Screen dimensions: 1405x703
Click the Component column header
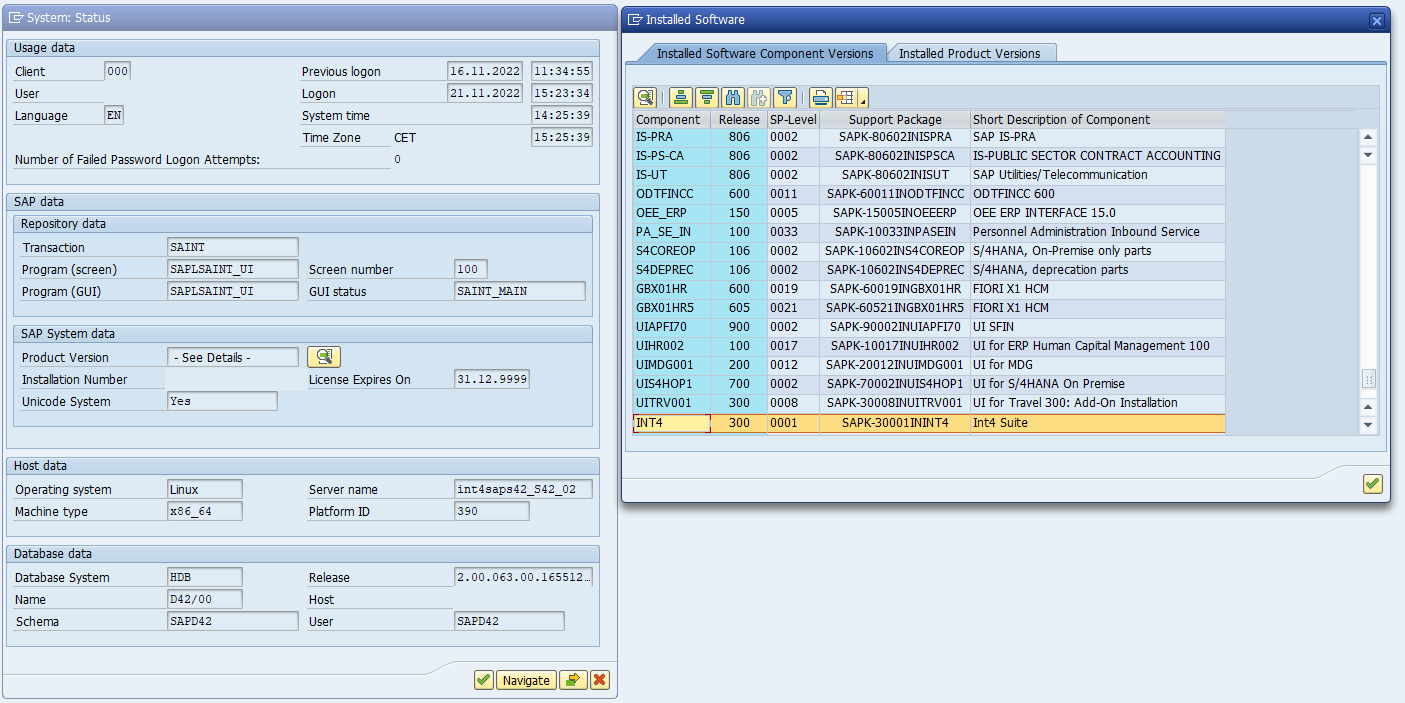coord(668,119)
